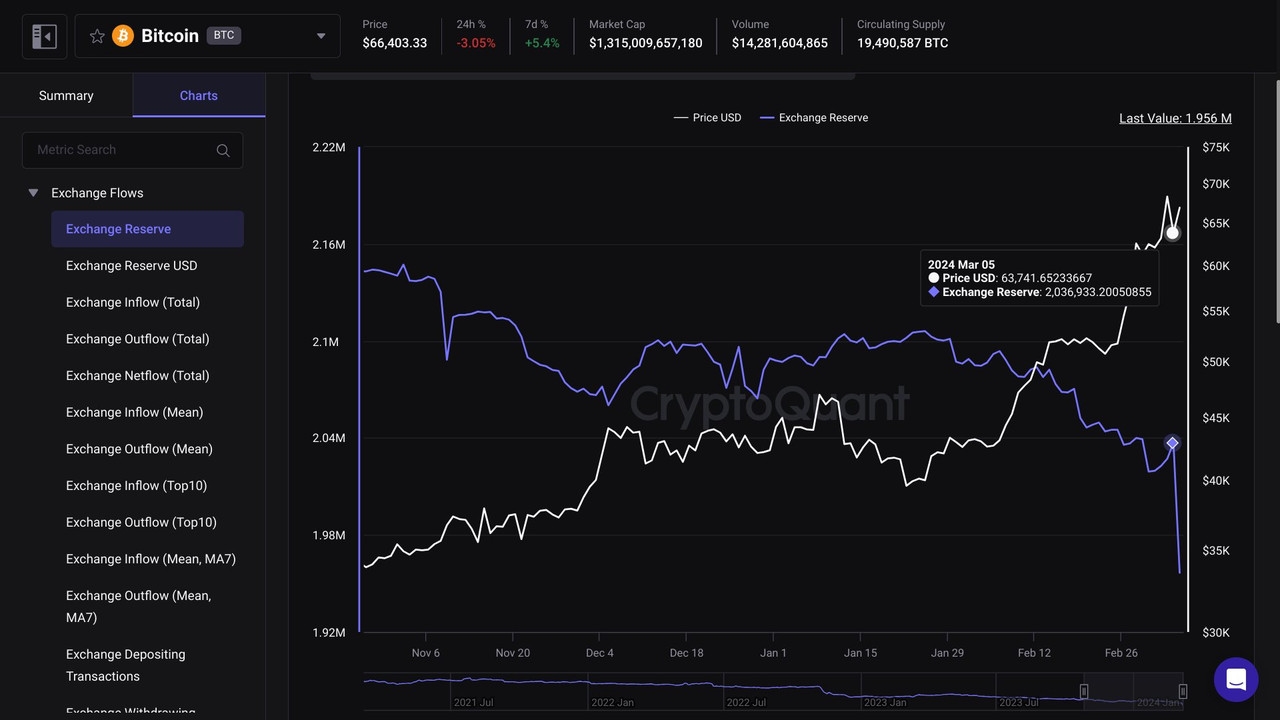The image size is (1280, 720).
Task: Click the Price USD marker on the chart
Action: point(1173,233)
